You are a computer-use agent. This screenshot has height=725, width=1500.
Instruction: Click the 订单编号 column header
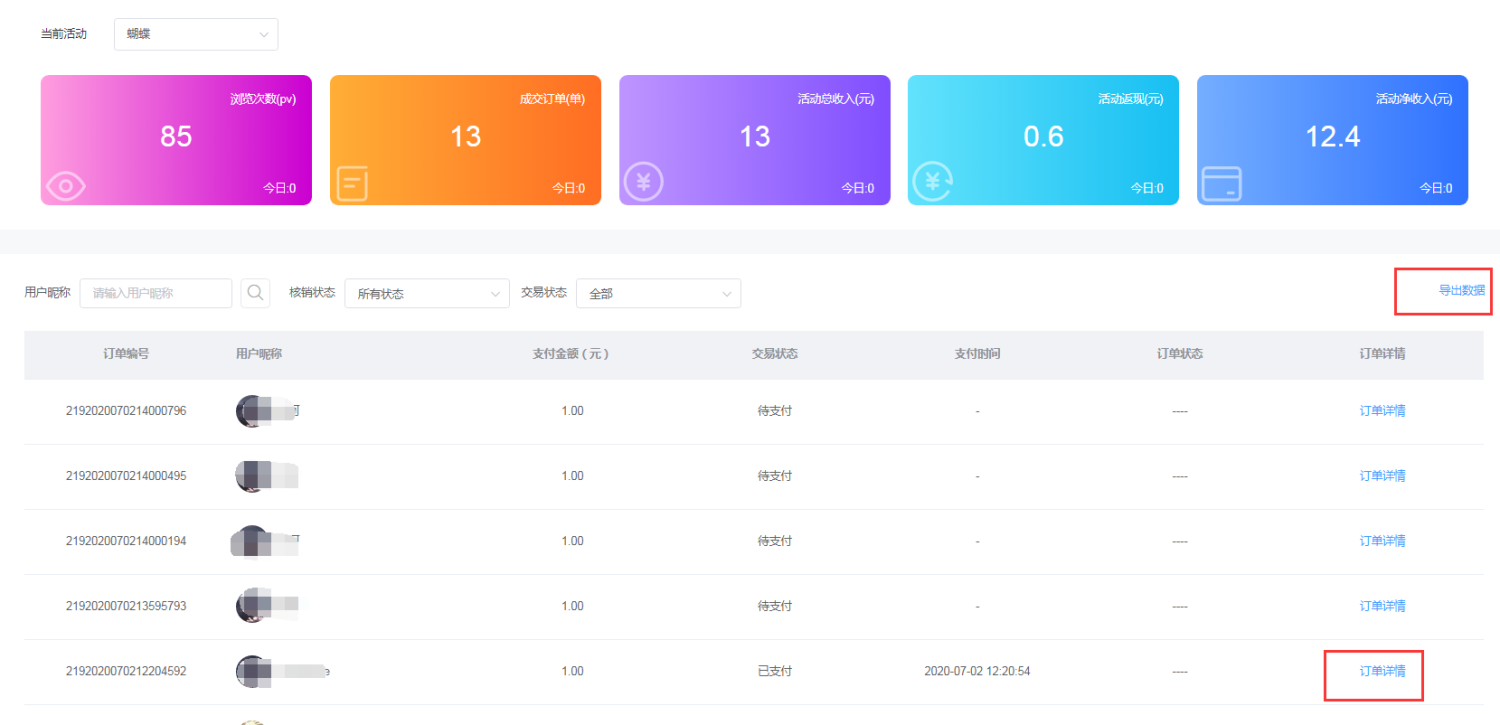(126, 354)
